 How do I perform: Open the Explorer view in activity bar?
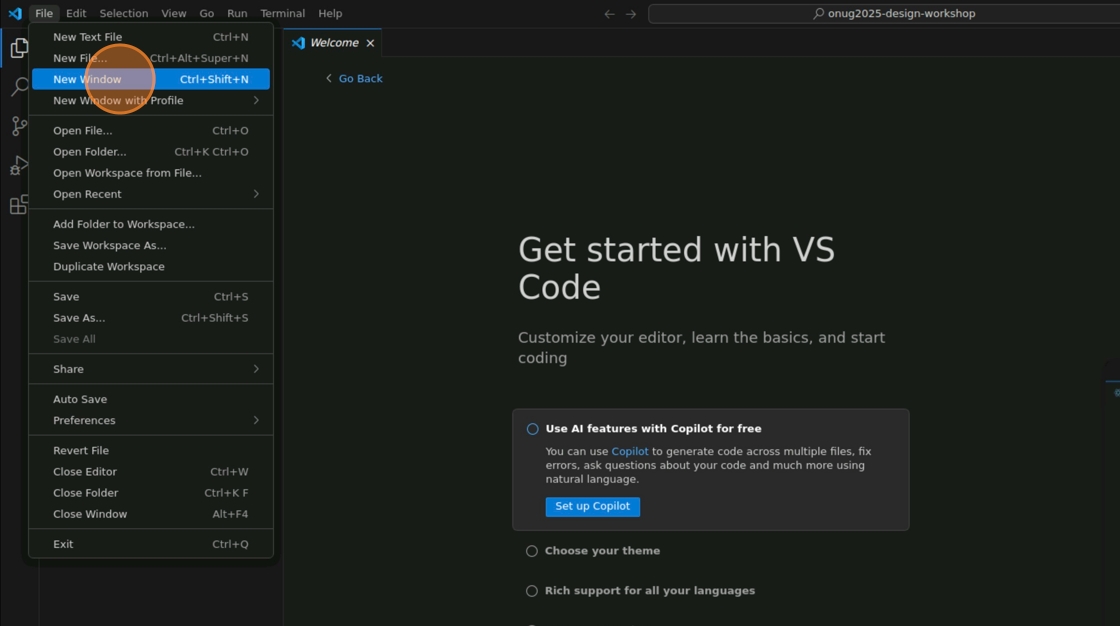click(x=19, y=48)
